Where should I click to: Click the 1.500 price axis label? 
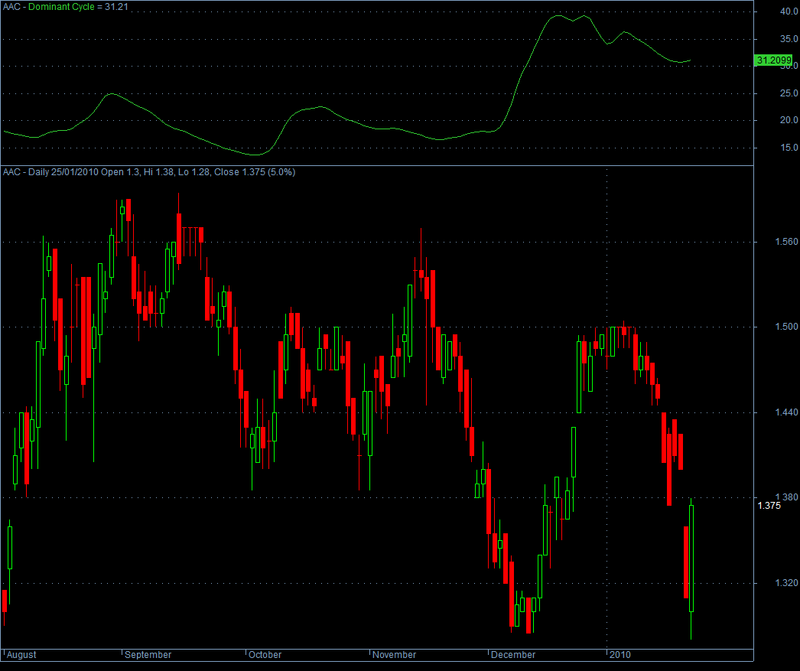point(786,327)
